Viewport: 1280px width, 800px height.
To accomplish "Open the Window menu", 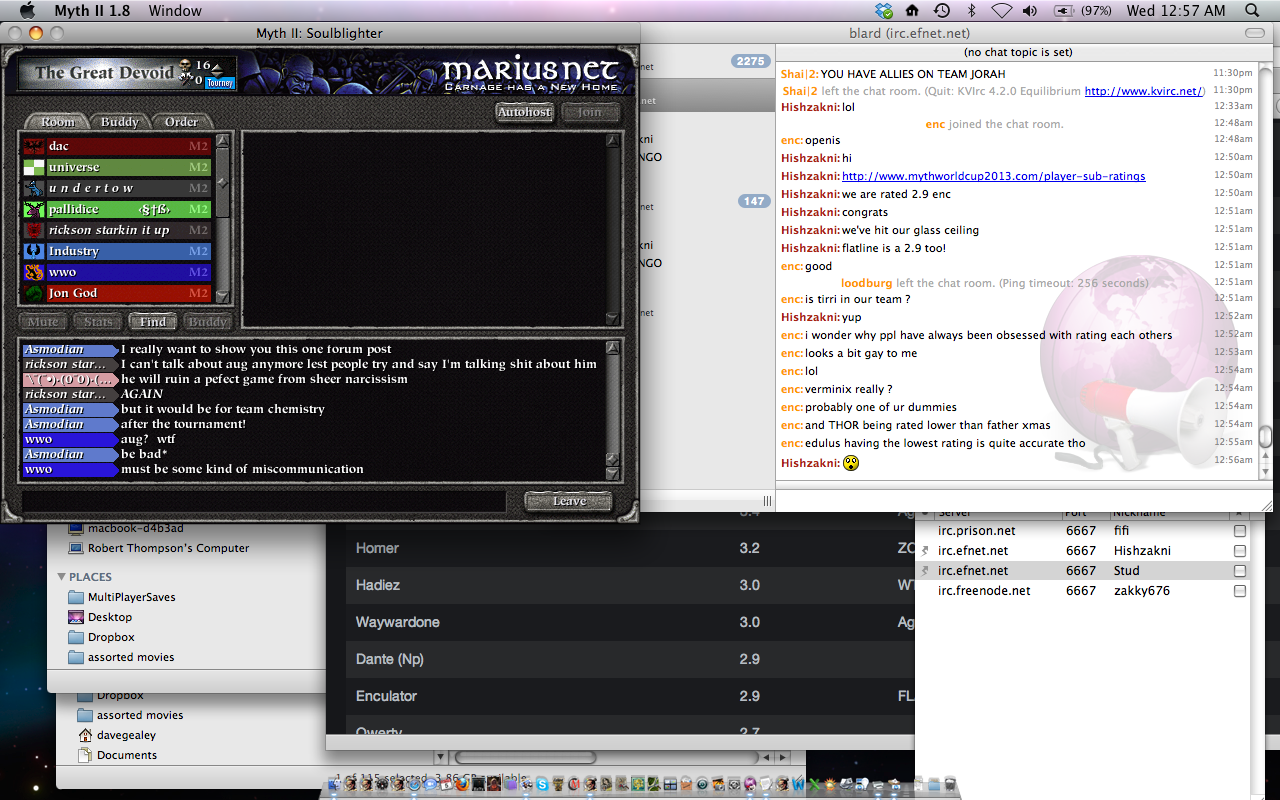I will click(x=175, y=11).
